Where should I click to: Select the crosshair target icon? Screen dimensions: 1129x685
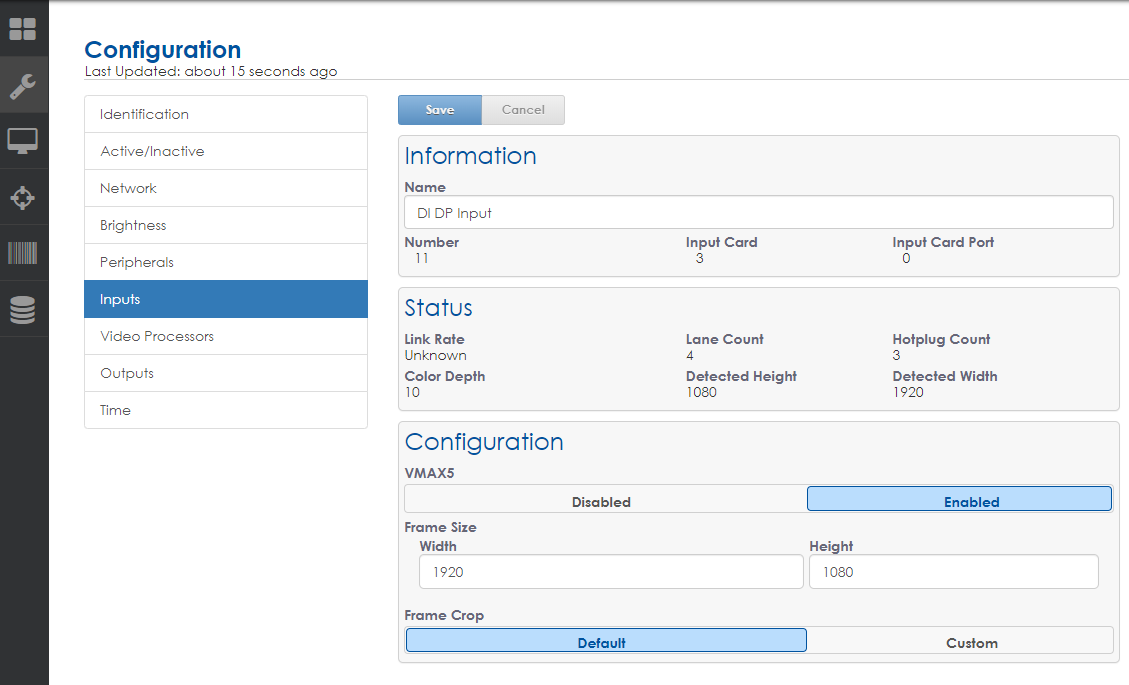click(22, 197)
